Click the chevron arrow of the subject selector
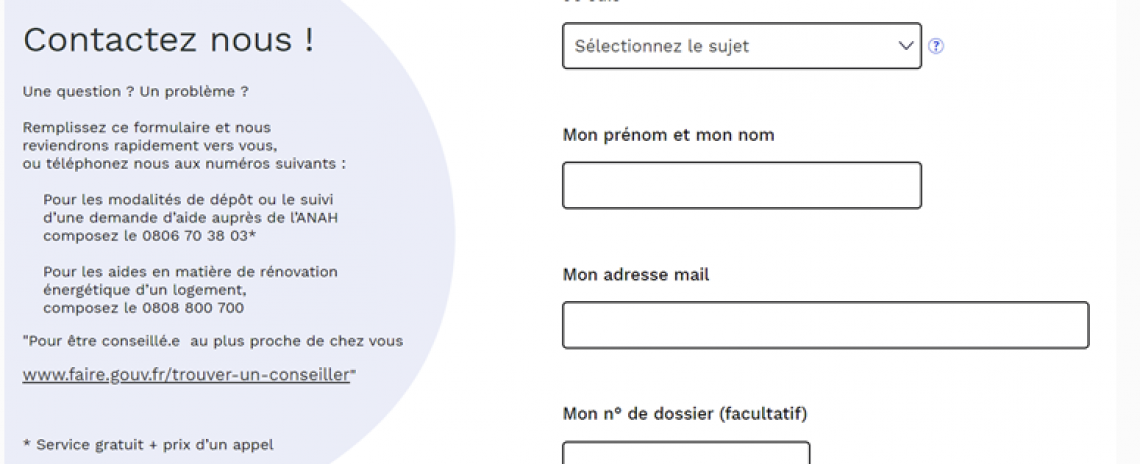The width and height of the screenshot is (1140, 464). tap(906, 46)
